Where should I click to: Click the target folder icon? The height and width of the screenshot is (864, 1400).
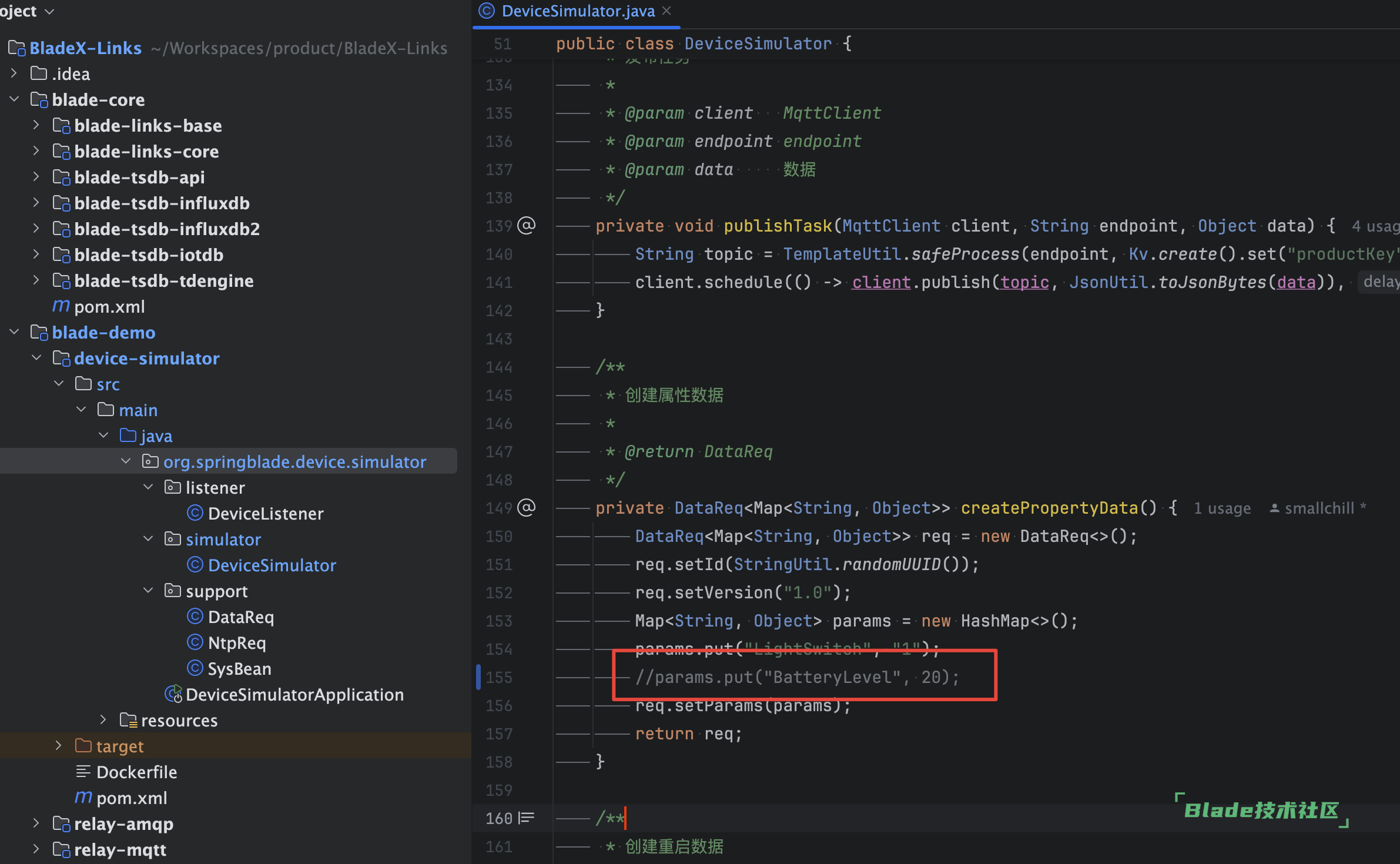[x=83, y=746]
